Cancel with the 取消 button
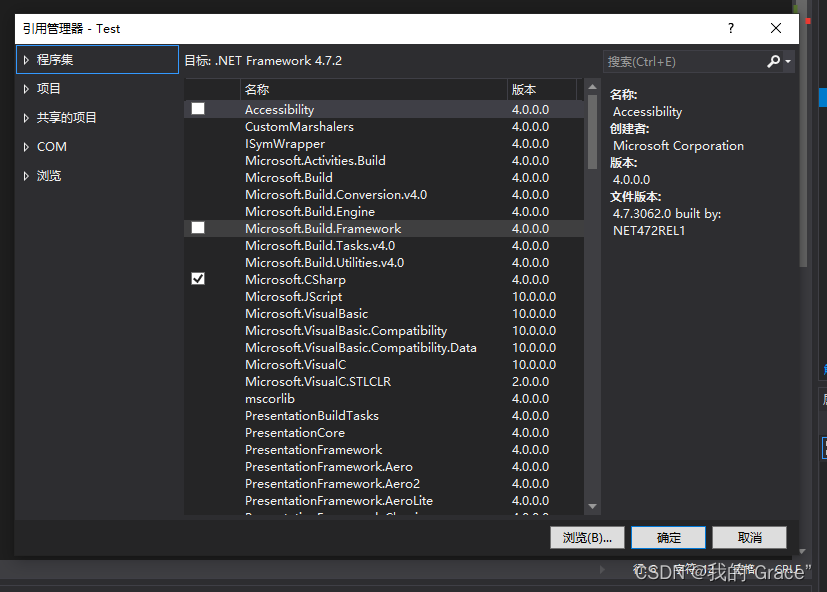 (x=749, y=538)
